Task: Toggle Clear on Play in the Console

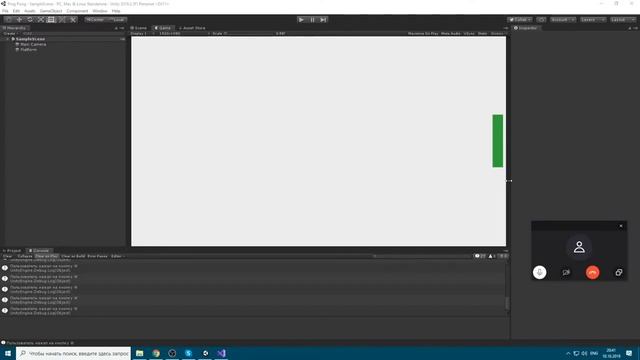Action: pyautogui.click(x=47, y=256)
